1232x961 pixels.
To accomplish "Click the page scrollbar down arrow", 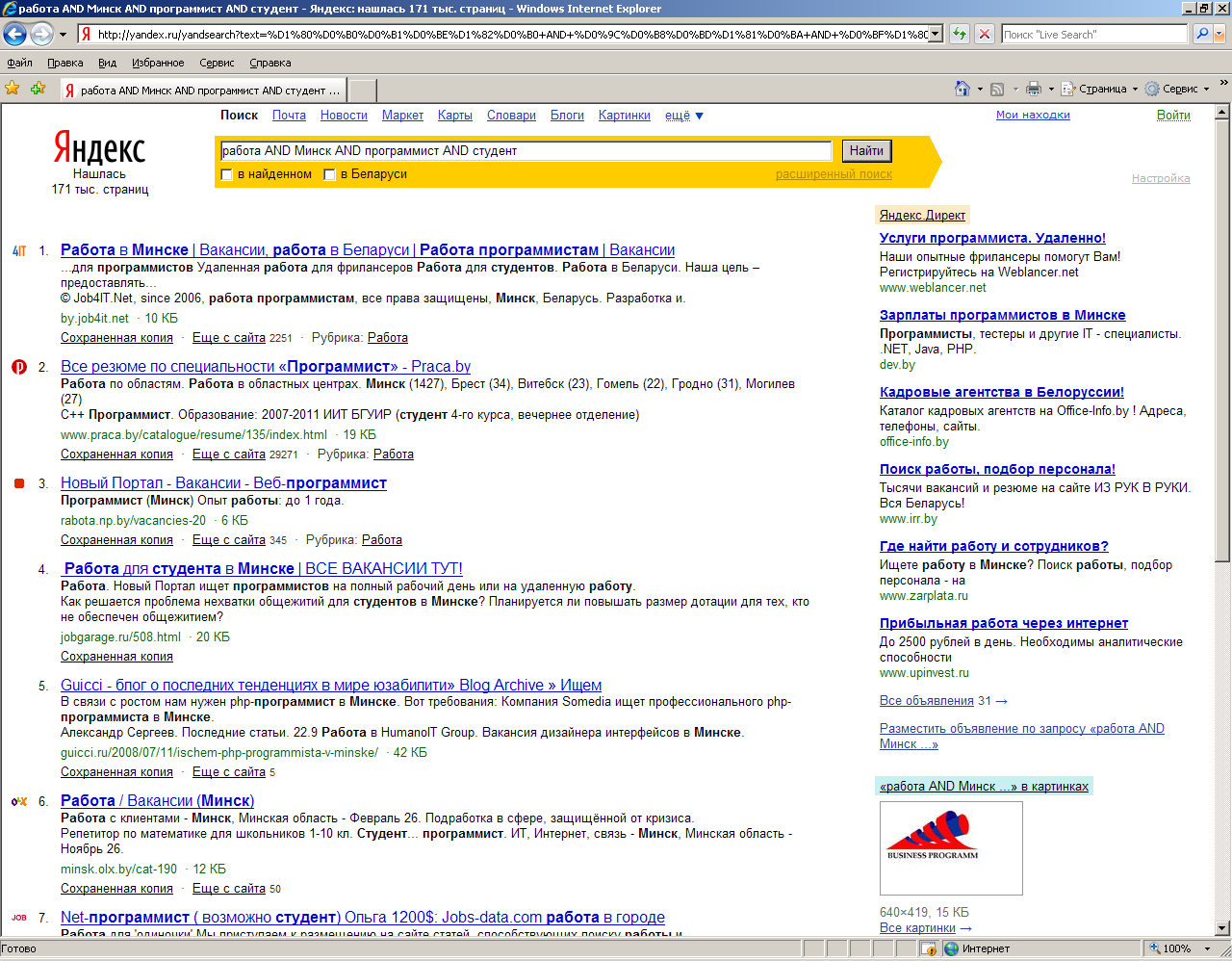I will point(1222,928).
